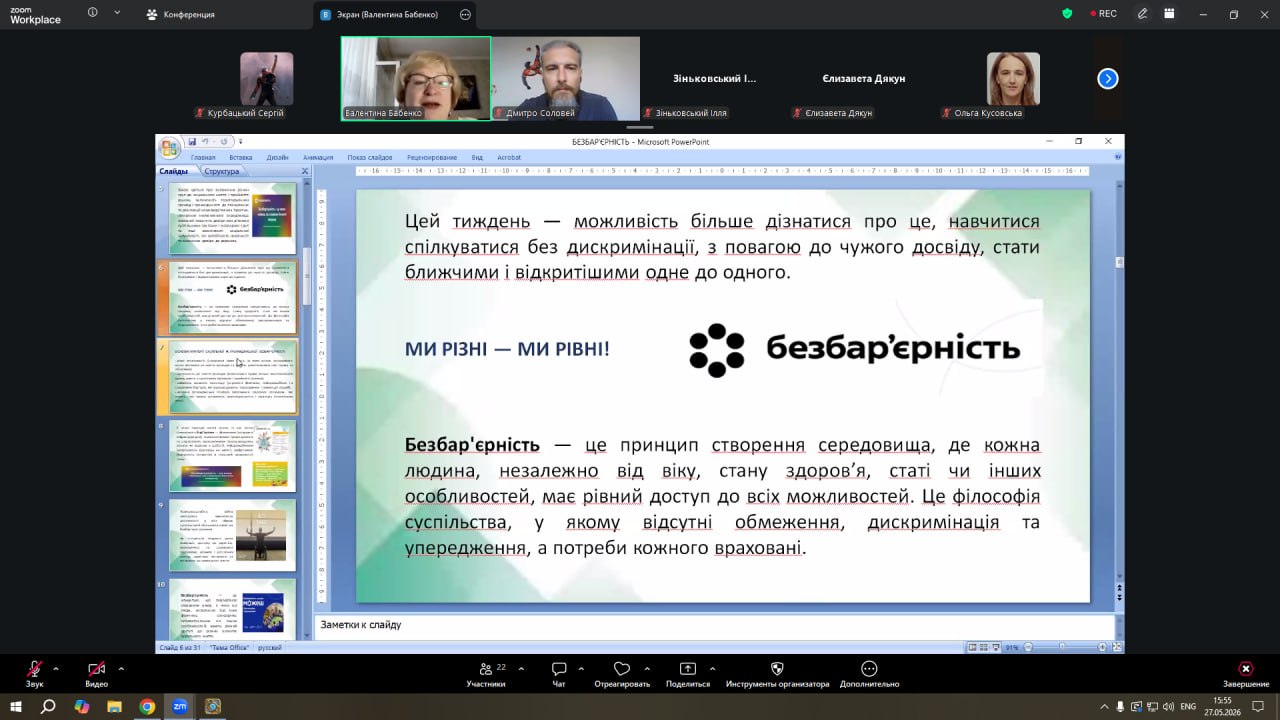Screen dimensions: 1280x720
Task: Expand the arrow next to Чат
Action: [x=581, y=669]
